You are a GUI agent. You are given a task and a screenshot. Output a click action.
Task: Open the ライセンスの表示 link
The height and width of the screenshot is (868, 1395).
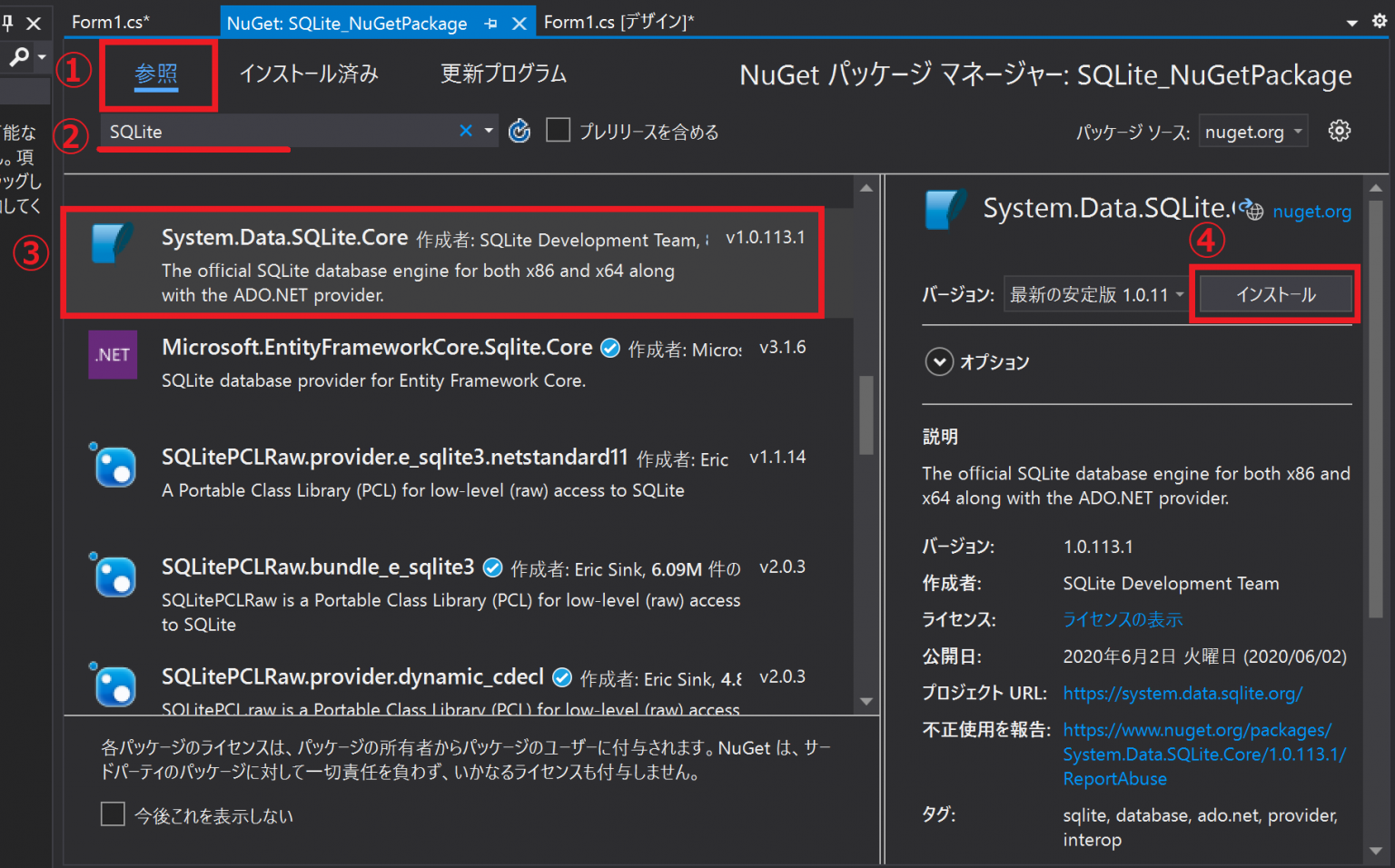(1123, 619)
